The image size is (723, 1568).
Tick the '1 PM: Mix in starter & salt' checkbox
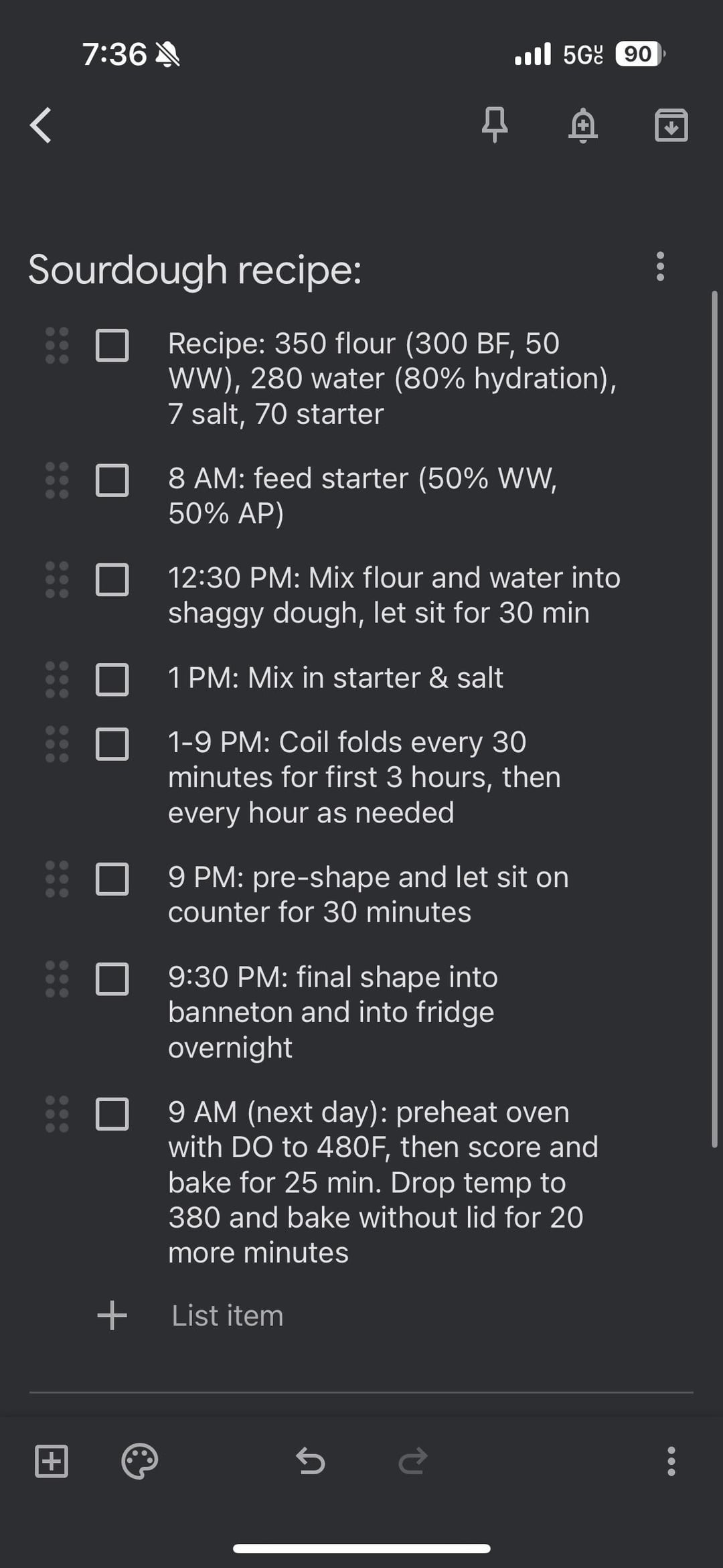tap(112, 679)
